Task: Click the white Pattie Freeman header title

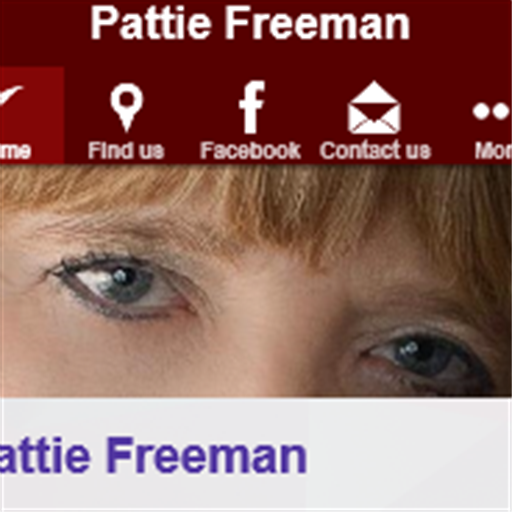Action: pyautogui.click(x=250, y=23)
